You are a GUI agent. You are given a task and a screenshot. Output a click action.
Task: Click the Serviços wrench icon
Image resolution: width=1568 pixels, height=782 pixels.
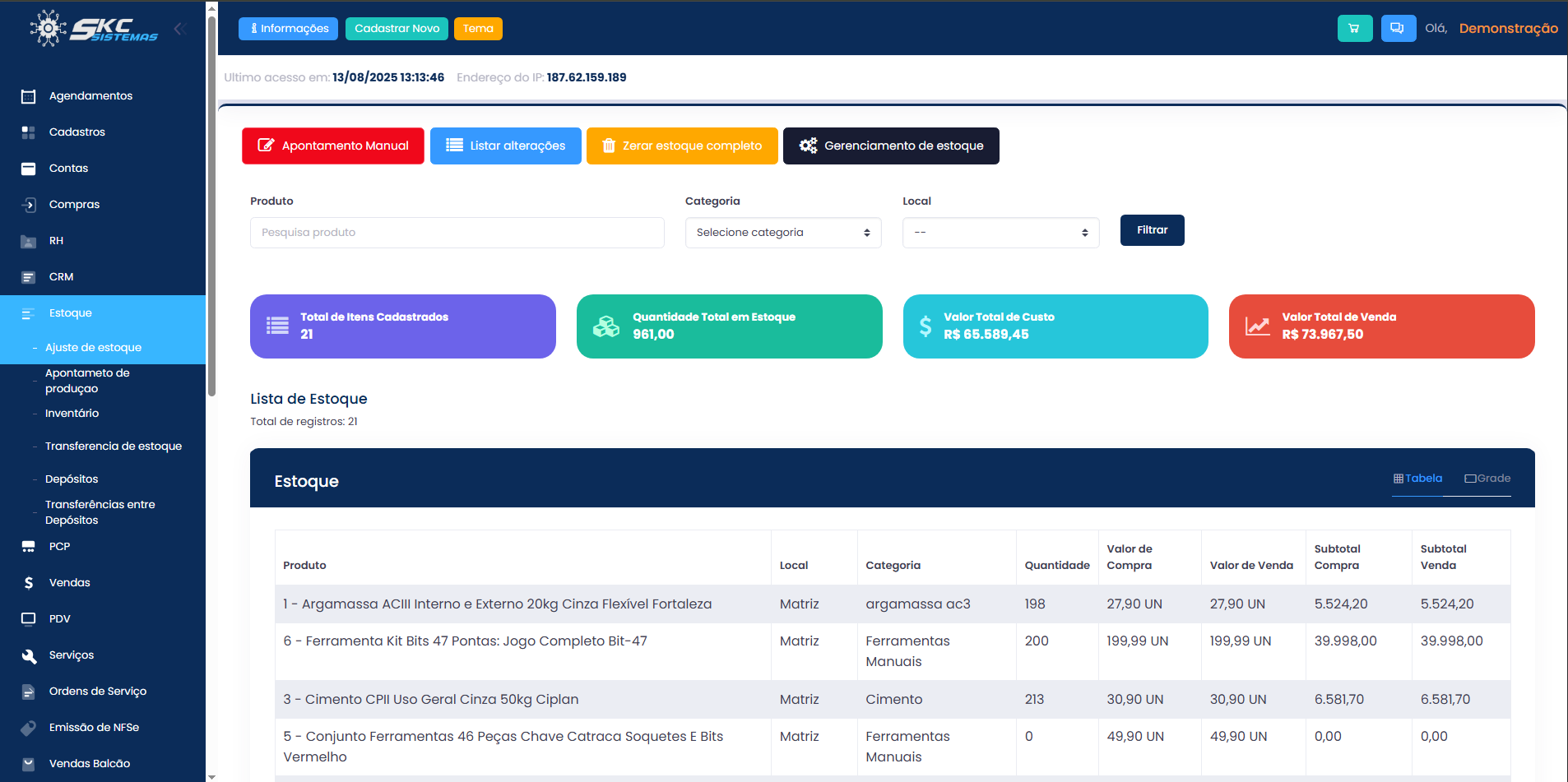28,655
